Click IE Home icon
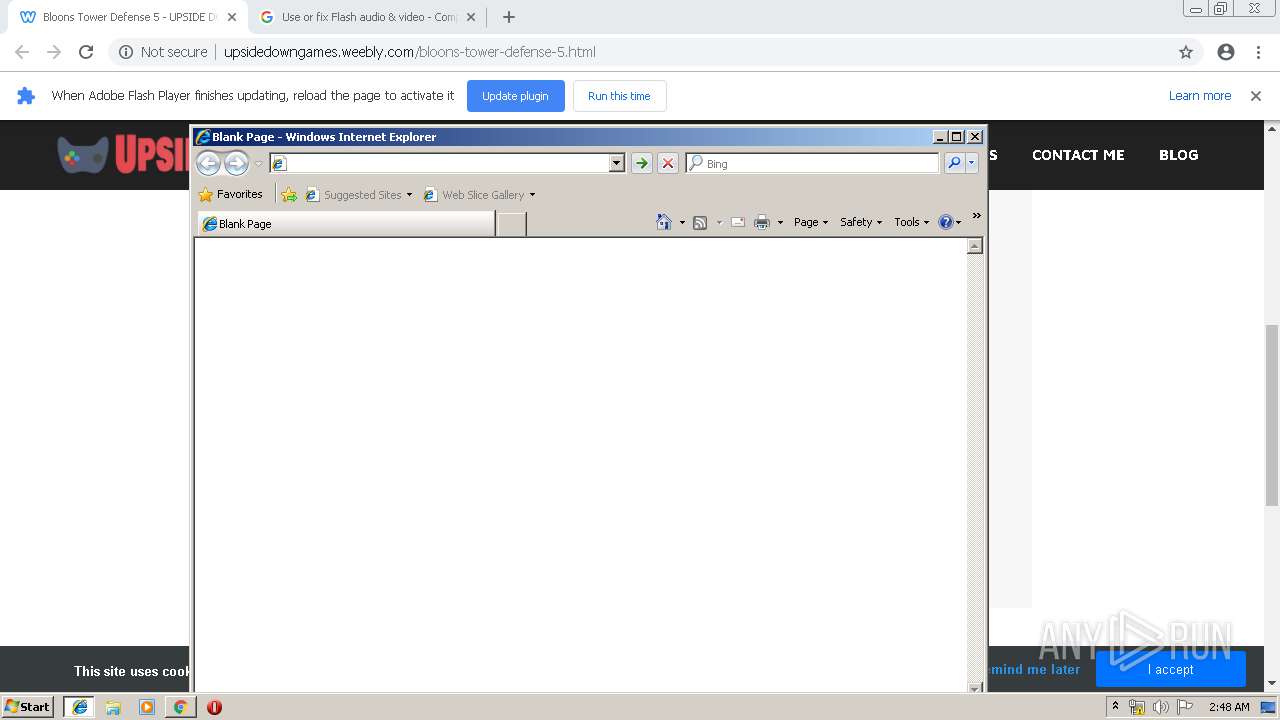Viewport: 1280px width, 720px height. point(663,222)
